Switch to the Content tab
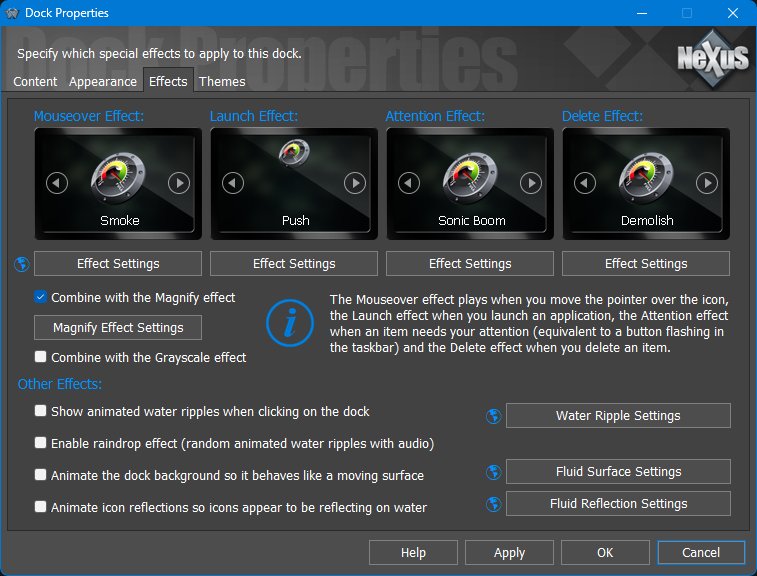Viewport: 757px width, 576px height. pyautogui.click(x=35, y=82)
